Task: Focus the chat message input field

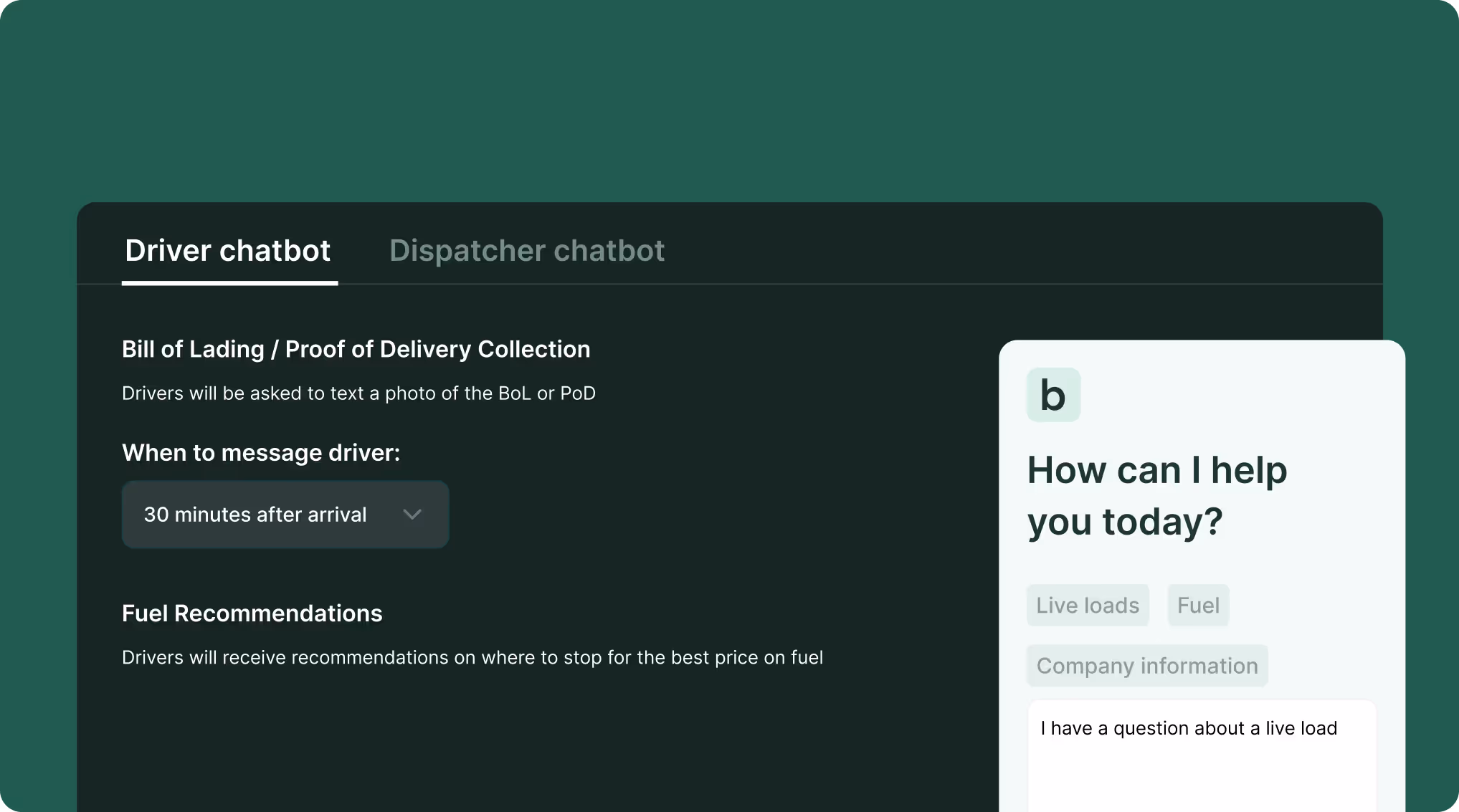Action: [1202, 770]
